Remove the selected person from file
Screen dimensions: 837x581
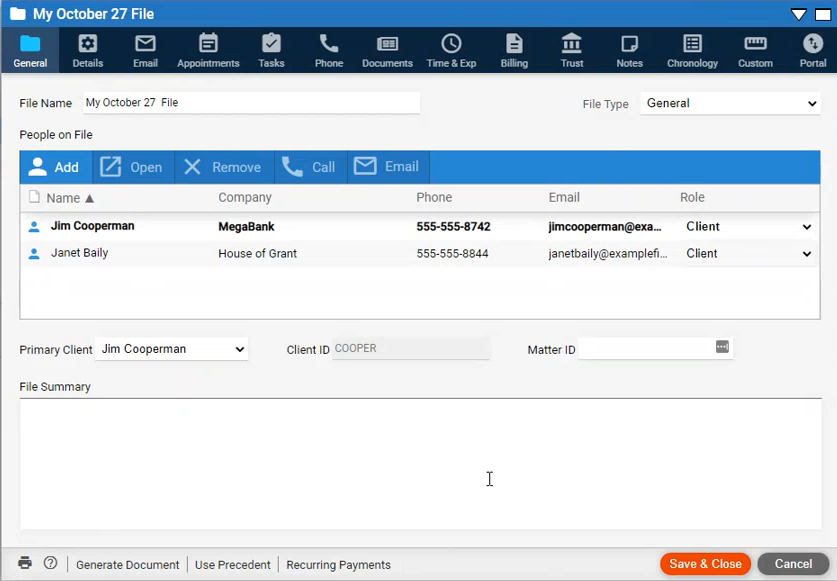[x=224, y=167]
